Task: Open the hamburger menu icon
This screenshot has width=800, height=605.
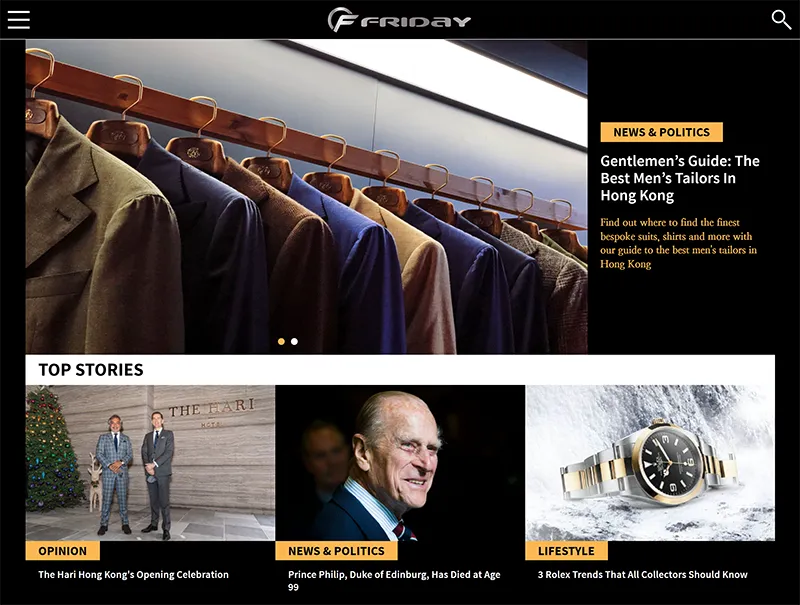Action: tap(19, 20)
